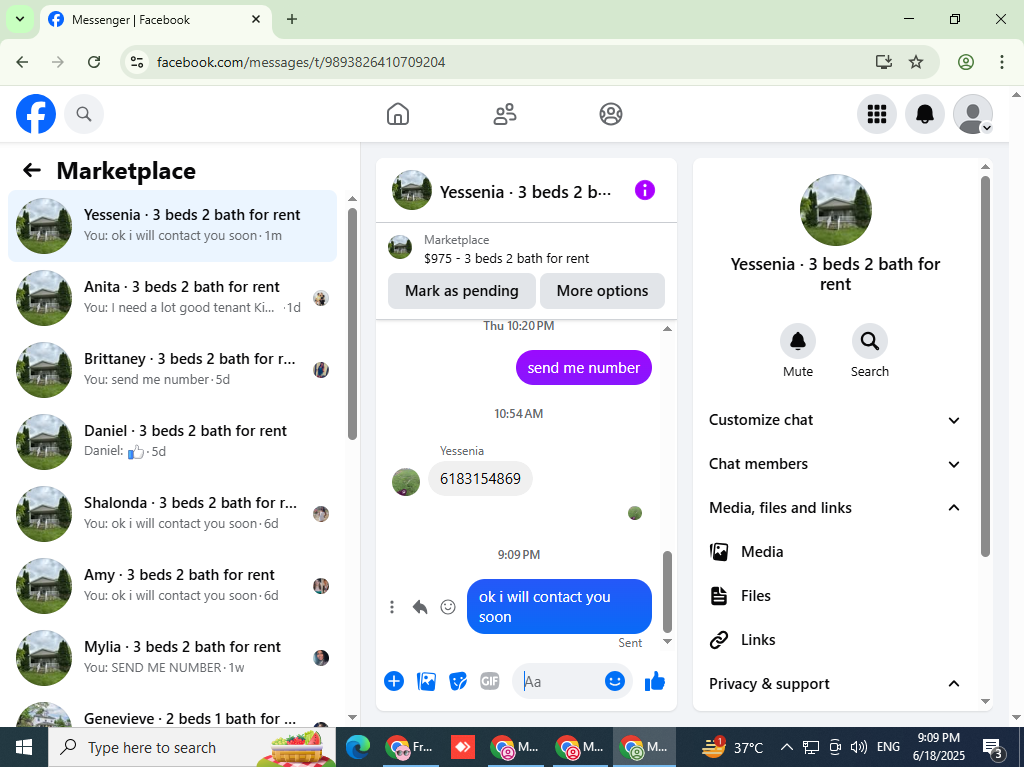Open Microsoft Edge from taskbar
The height and width of the screenshot is (767, 1024).
pos(357,747)
